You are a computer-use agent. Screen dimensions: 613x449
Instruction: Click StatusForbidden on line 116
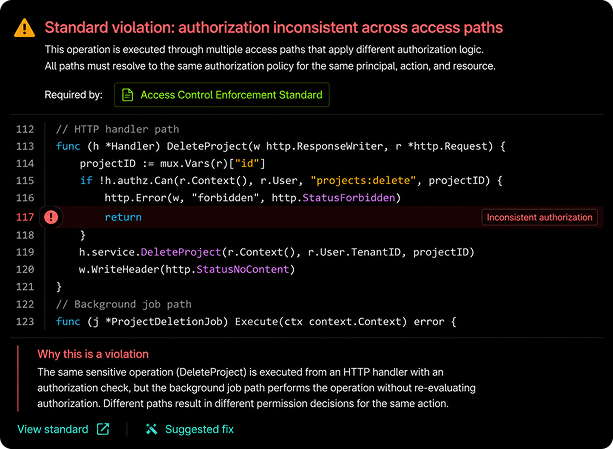[349, 198]
